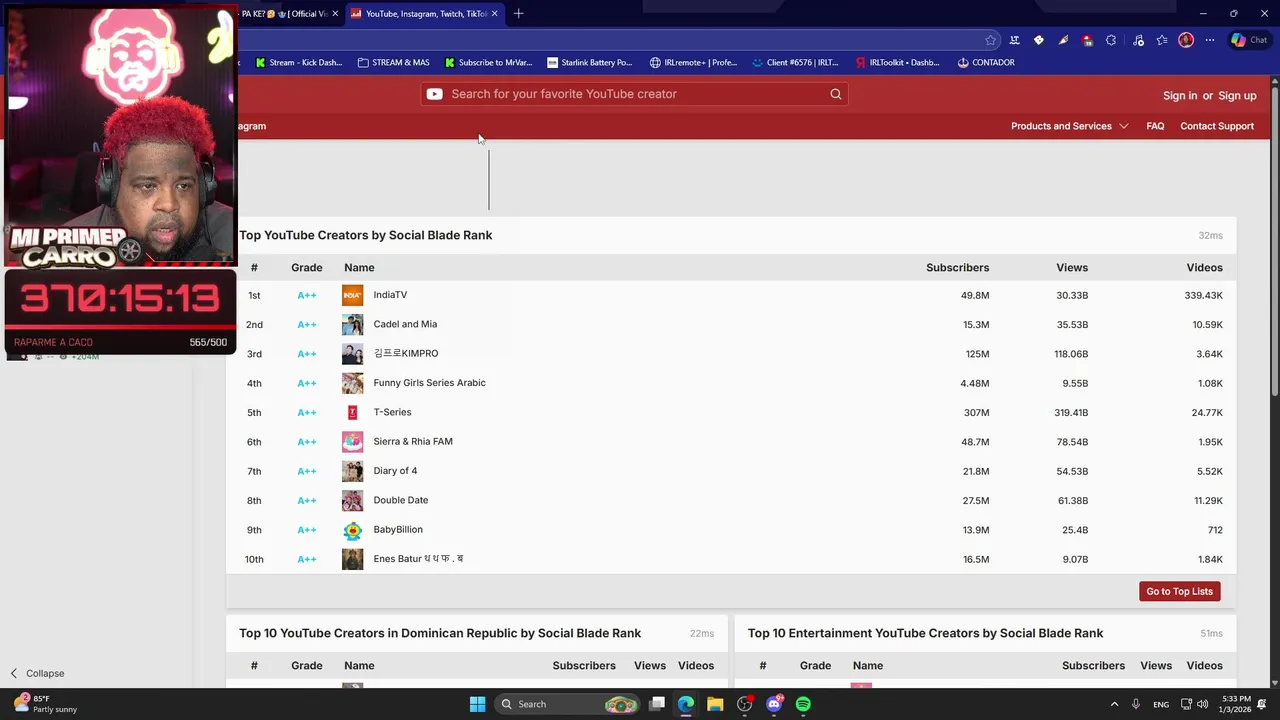Click the YouTube logo in the search box

pos(434,94)
